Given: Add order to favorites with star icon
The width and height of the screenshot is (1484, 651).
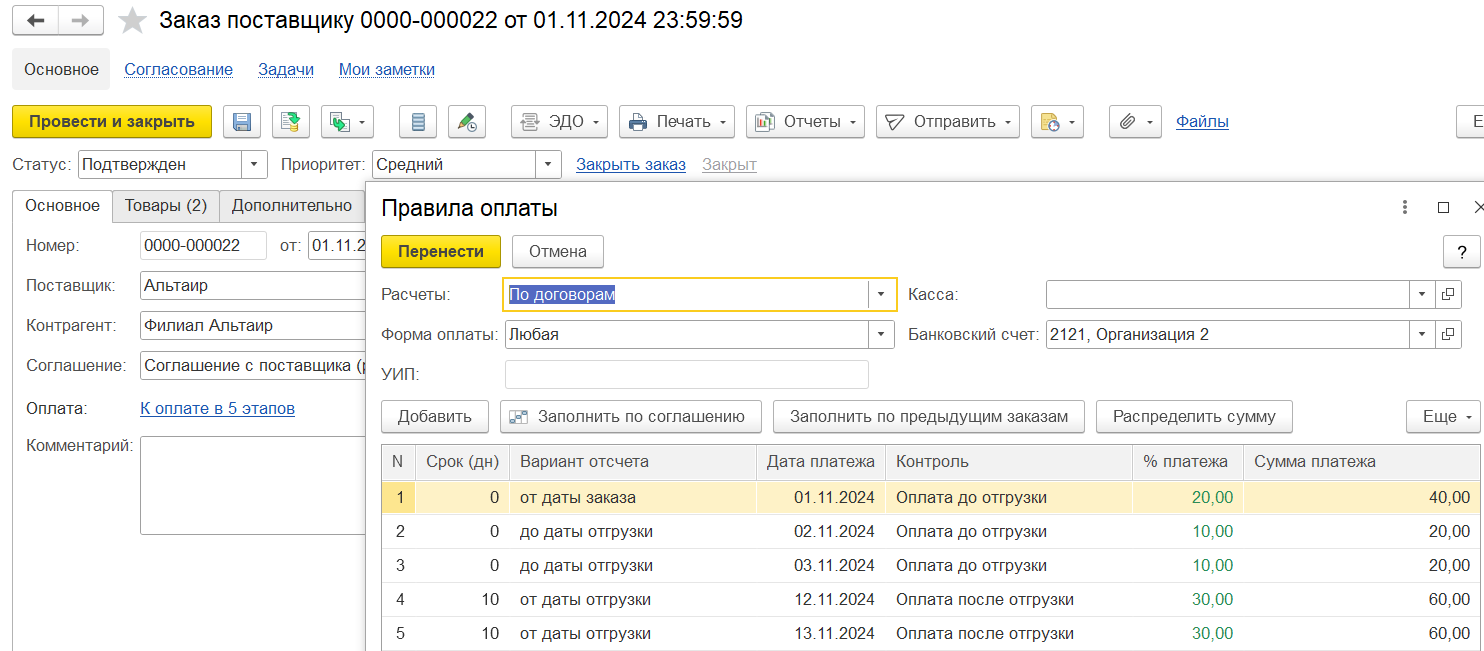Looking at the screenshot, I should [x=133, y=20].
